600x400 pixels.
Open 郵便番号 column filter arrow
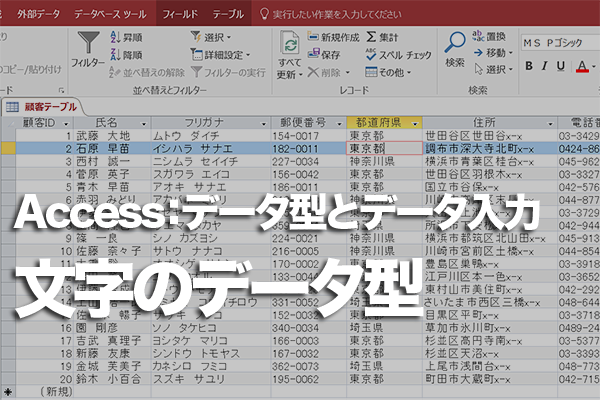tap(339, 124)
